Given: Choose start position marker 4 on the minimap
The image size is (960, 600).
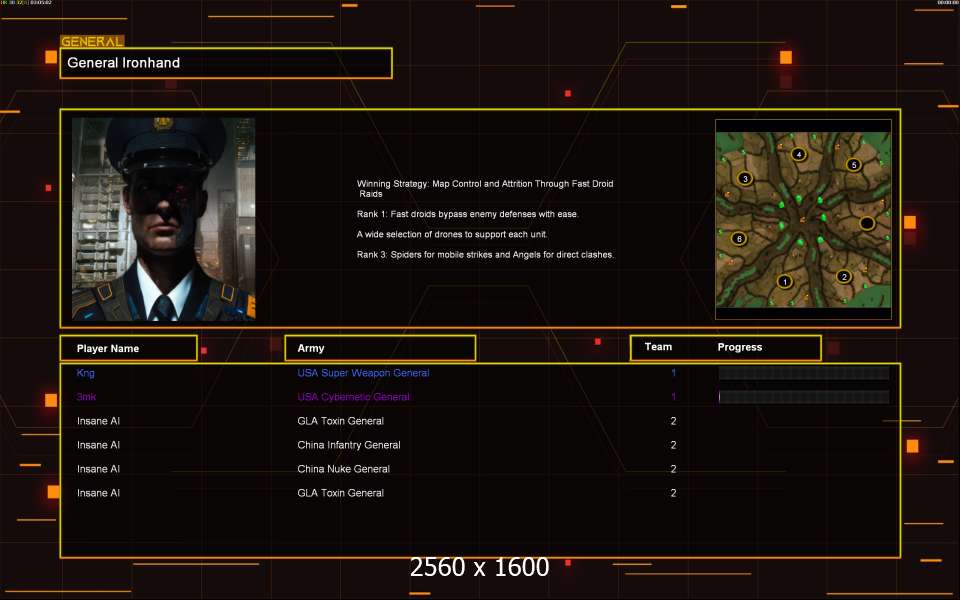Looking at the screenshot, I should pos(798,154).
